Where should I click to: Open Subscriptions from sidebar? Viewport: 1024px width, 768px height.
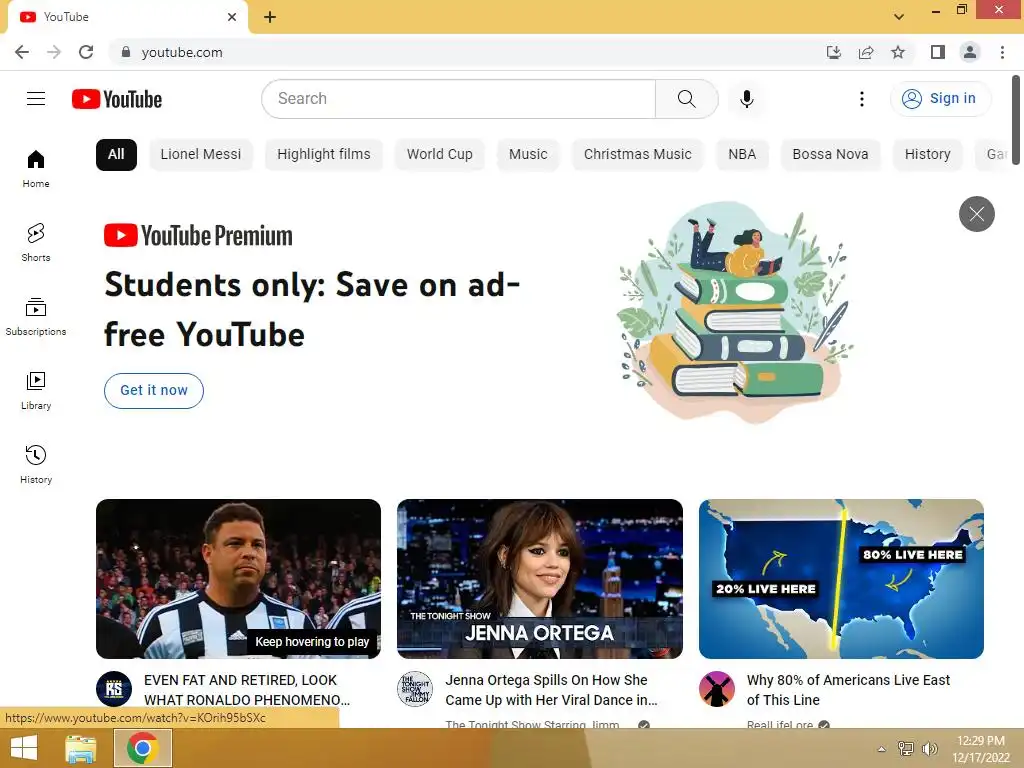pos(36,316)
